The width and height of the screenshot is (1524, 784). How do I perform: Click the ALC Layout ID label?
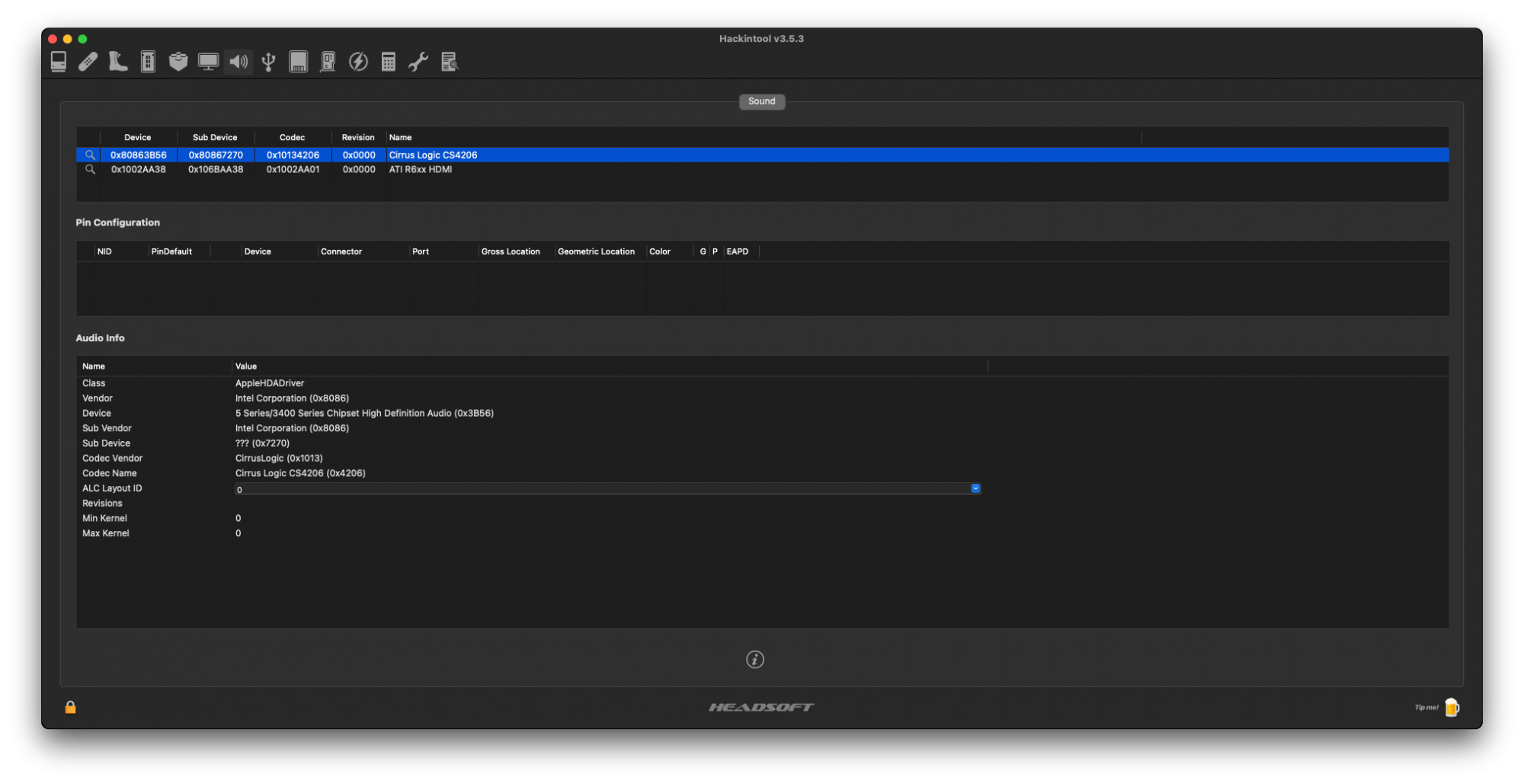pos(112,488)
